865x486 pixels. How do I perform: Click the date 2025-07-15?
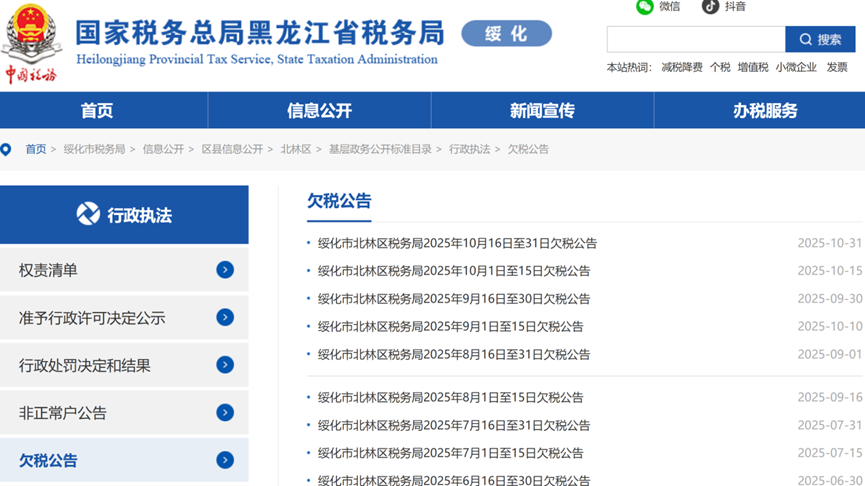pyautogui.click(x=830, y=453)
